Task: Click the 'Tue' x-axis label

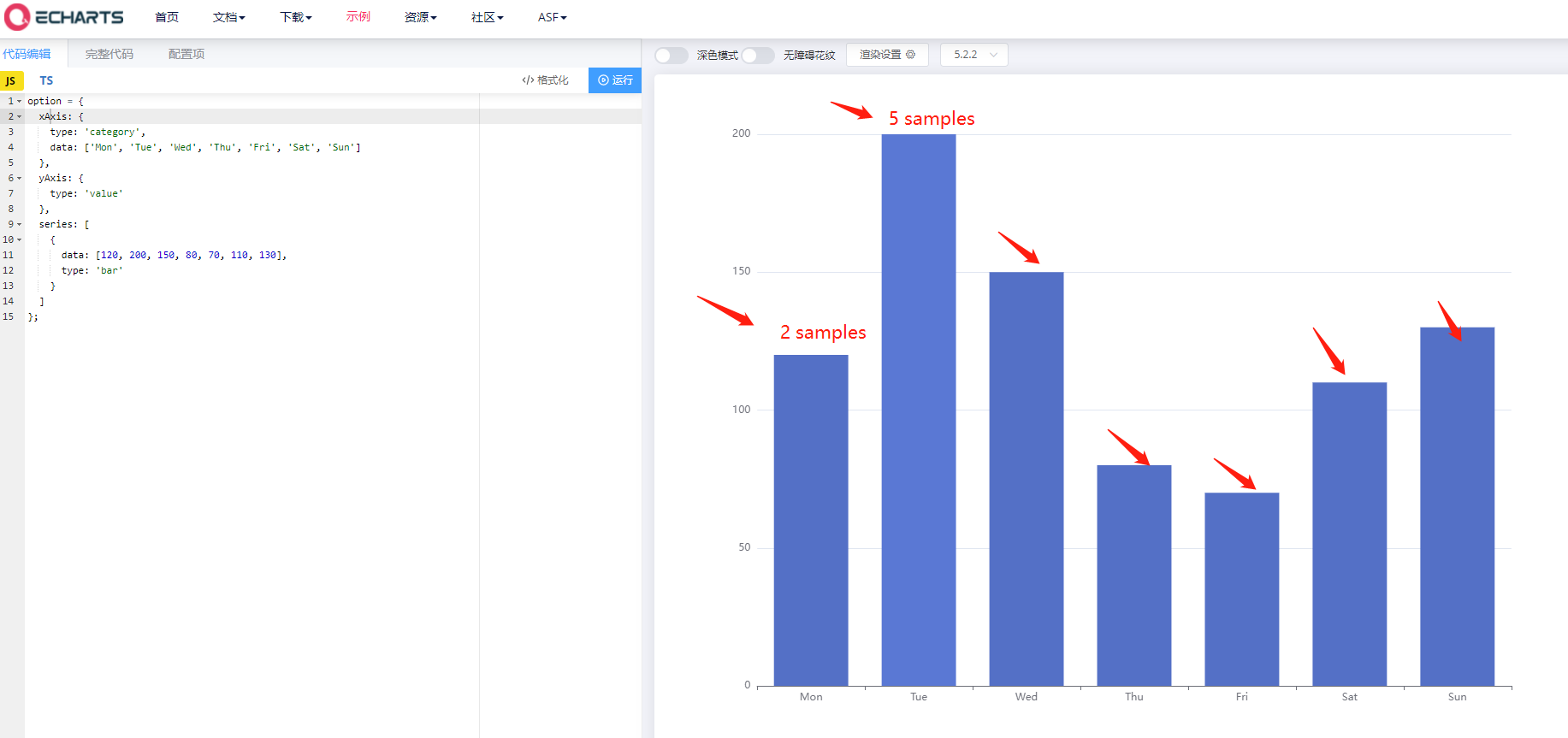Action: pyautogui.click(x=919, y=697)
